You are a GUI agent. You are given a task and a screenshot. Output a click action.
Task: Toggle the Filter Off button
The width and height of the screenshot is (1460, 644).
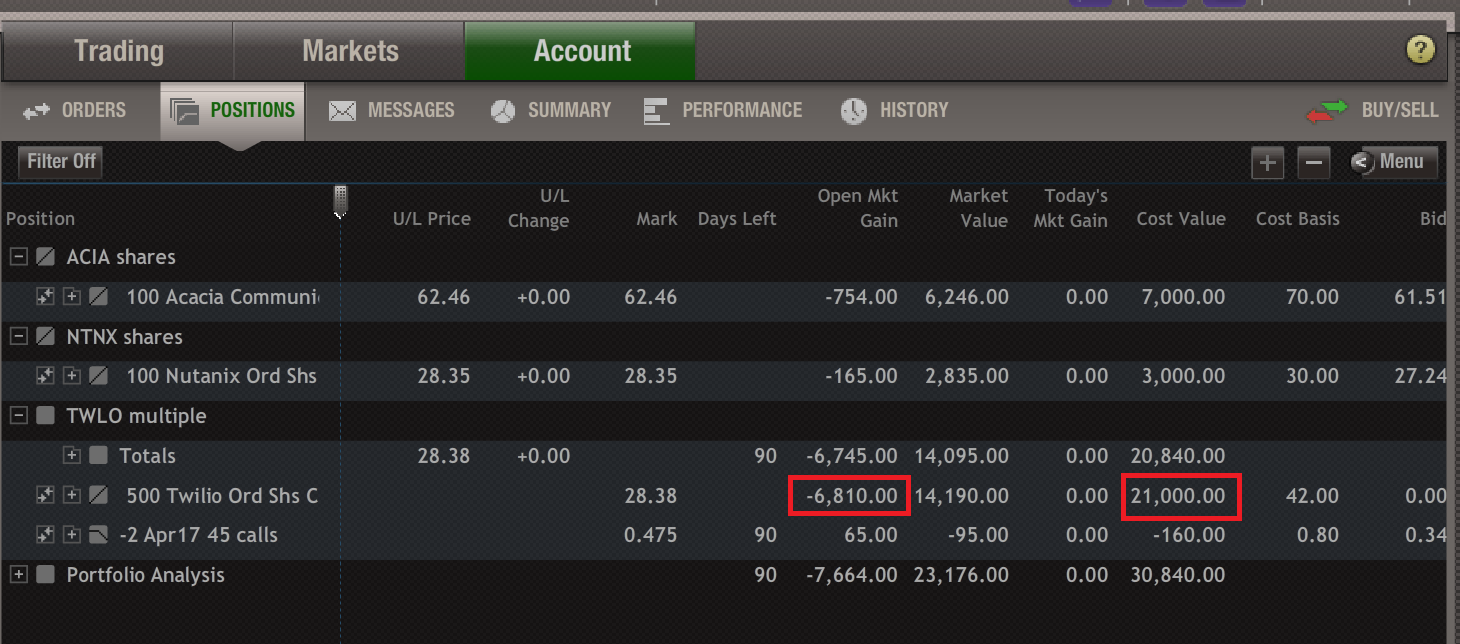[61, 161]
